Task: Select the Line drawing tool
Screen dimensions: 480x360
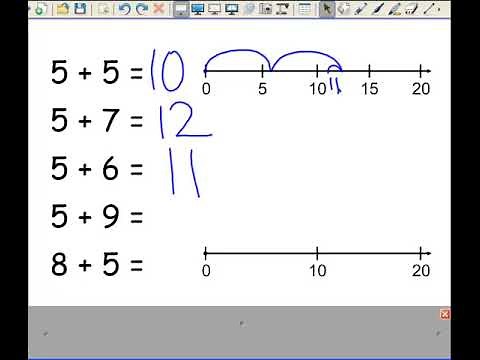Action: coord(429,9)
